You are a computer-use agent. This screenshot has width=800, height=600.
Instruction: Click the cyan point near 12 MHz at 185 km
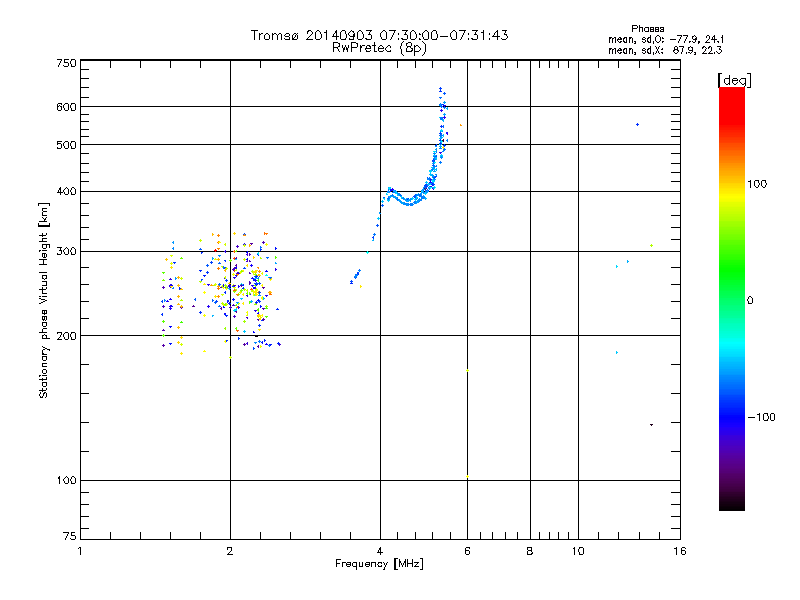click(617, 353)
